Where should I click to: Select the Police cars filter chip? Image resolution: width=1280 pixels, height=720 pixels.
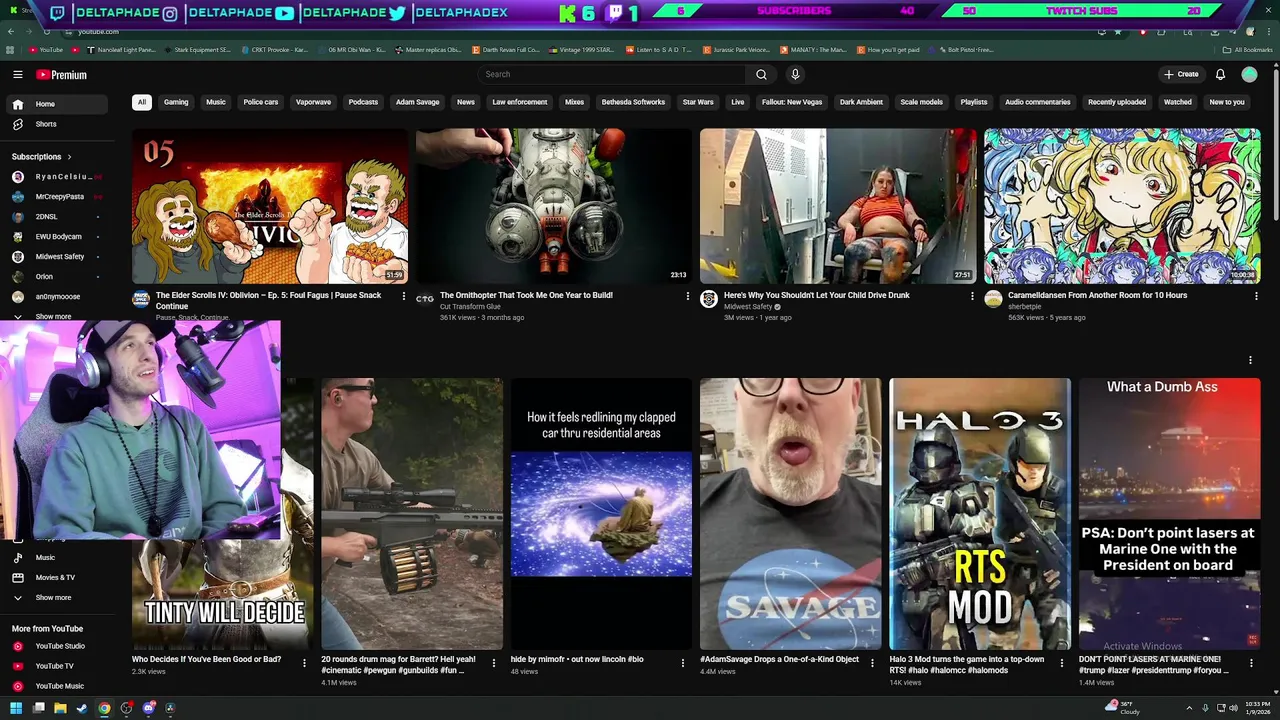tap(261, 102)
